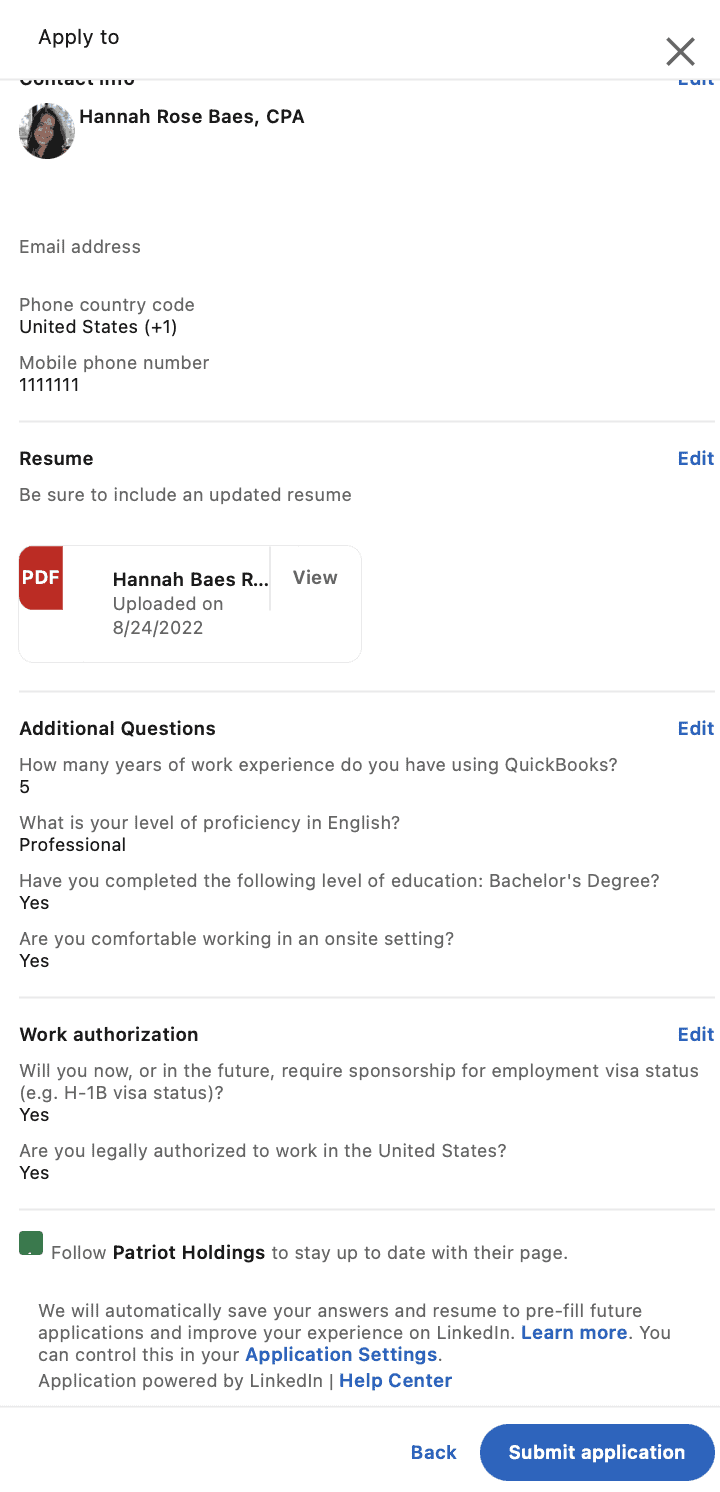Open the Learn more link

click(573, 1332)
